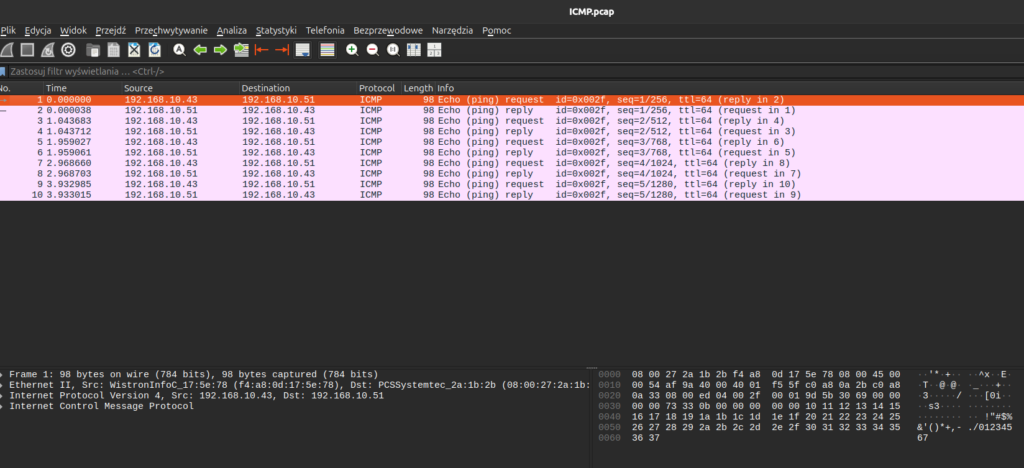
Task: Click the zoom out icon
Action: [372, 49]
